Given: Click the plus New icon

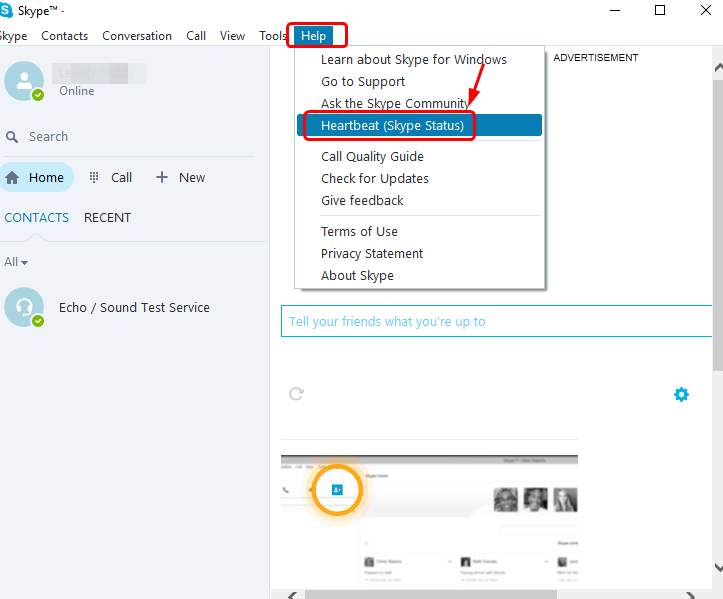Looking at the screenshot, I should [162, 177].
